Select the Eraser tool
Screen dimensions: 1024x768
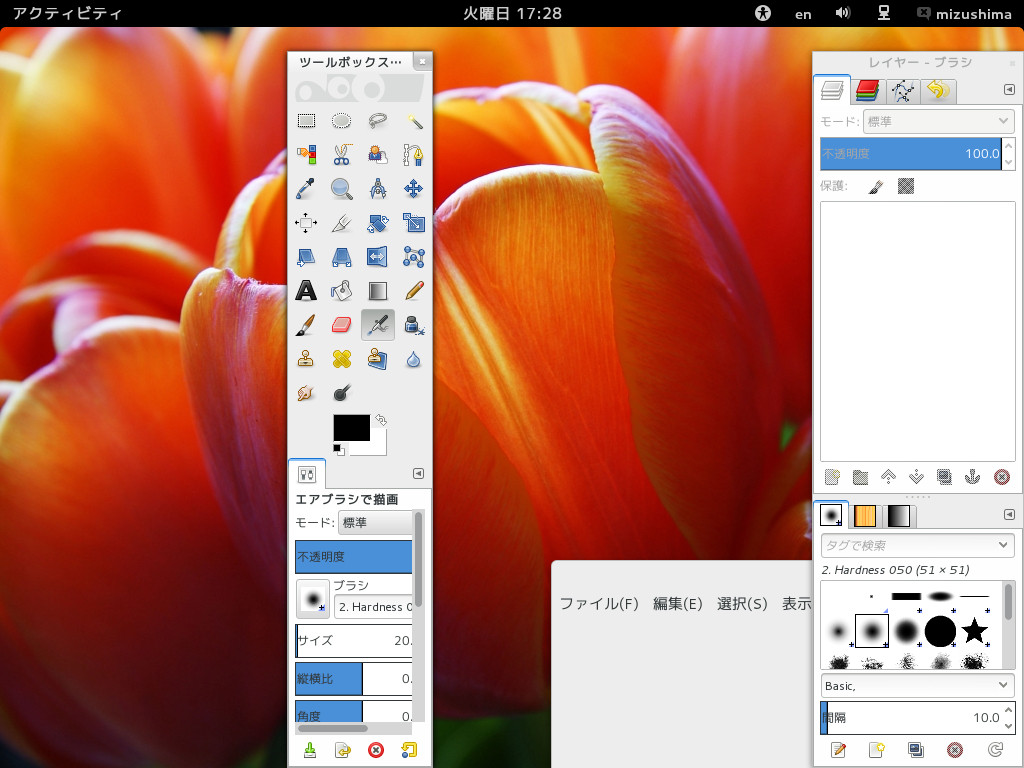[342, 324]
